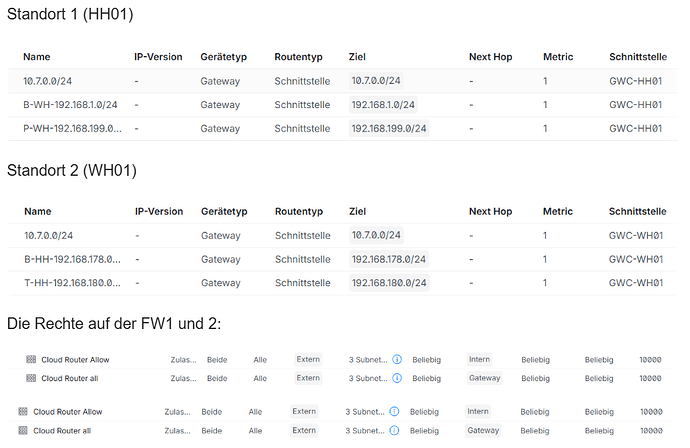Click Ziel column header in Standort 1 table
The height and width of the screenshot is (448, 690).
(x=357, y=57)
